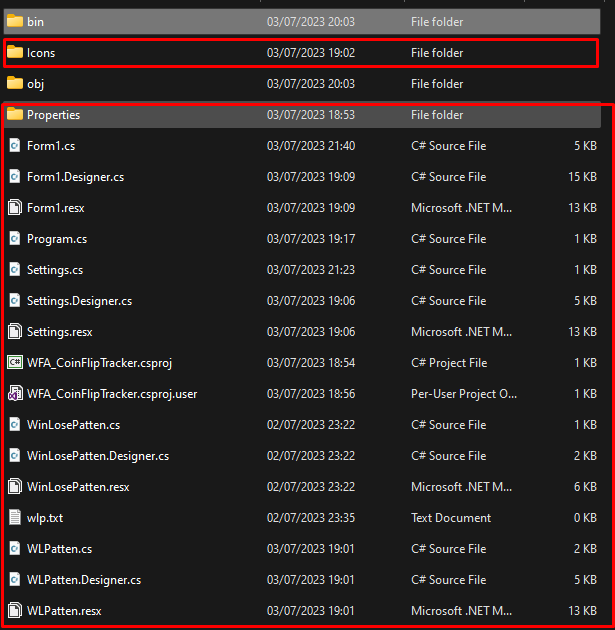This screenshot has width=615, height=630.
Task: Select the name WFA_CoinFlipTracker.csproj.user
Action: point(112,394)
